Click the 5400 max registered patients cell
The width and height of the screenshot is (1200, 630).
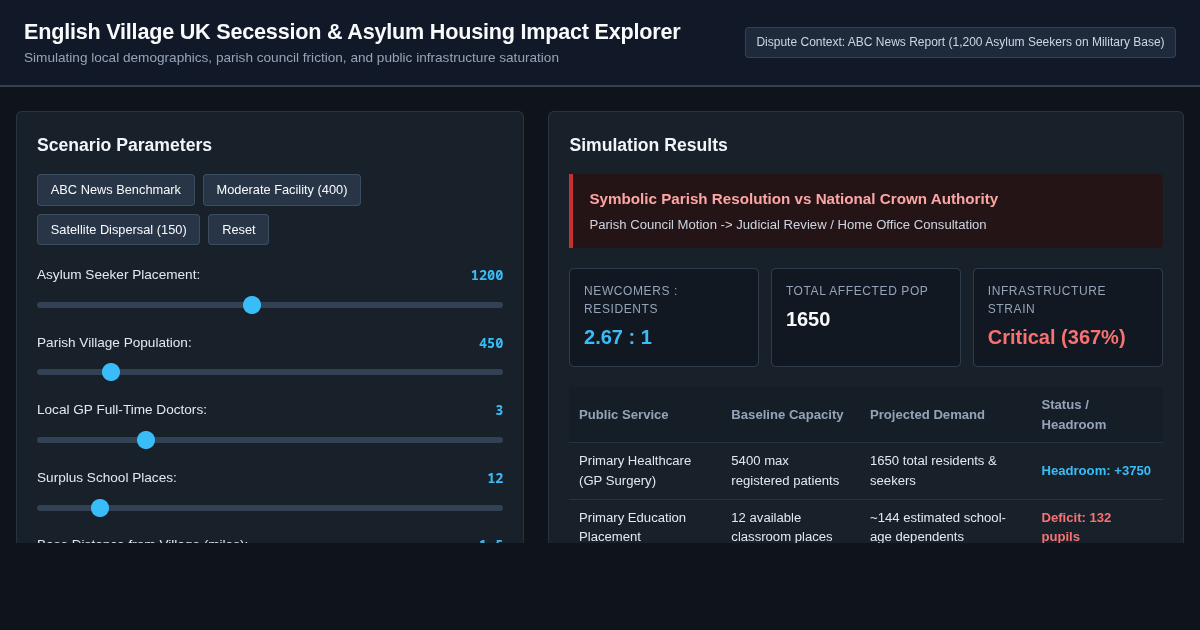click(791, 471)
